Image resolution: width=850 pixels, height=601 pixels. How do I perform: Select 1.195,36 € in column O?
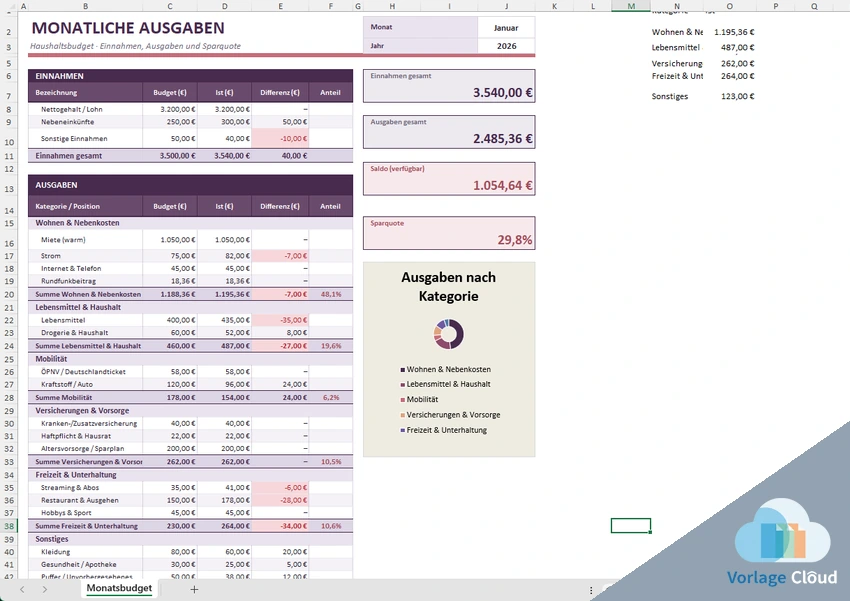(729, 32)
